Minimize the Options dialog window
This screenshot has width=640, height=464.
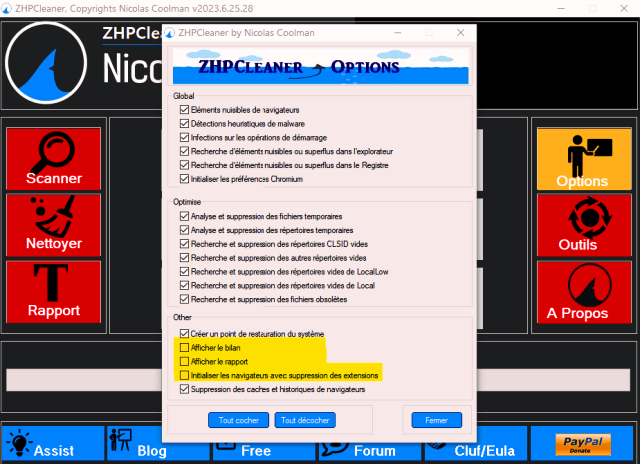(398, 33)
